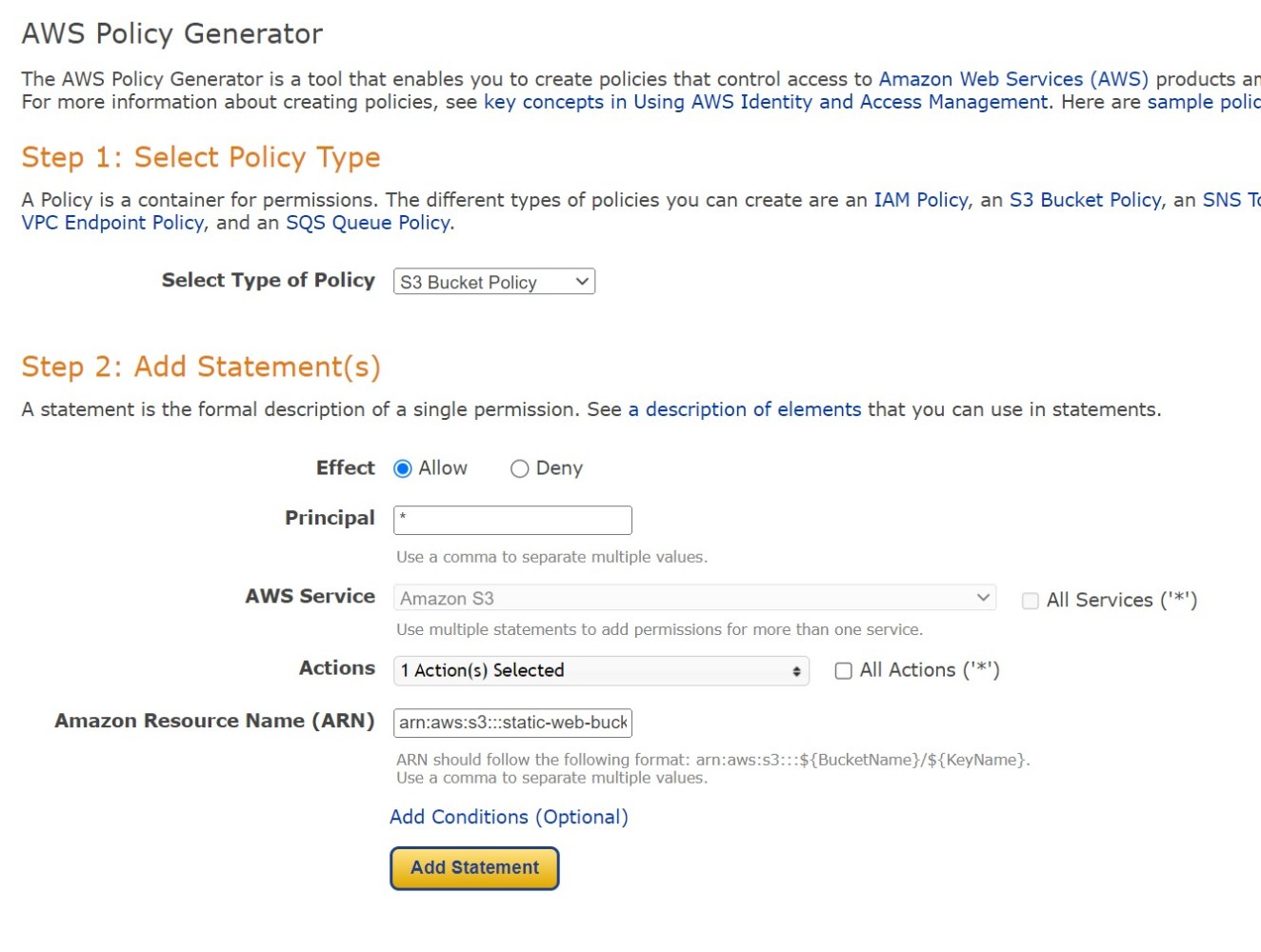The height and width of the screenshot is (952, 1261).
Task: Expand the Actions selection dropdown
Action: tap(600, 670)
